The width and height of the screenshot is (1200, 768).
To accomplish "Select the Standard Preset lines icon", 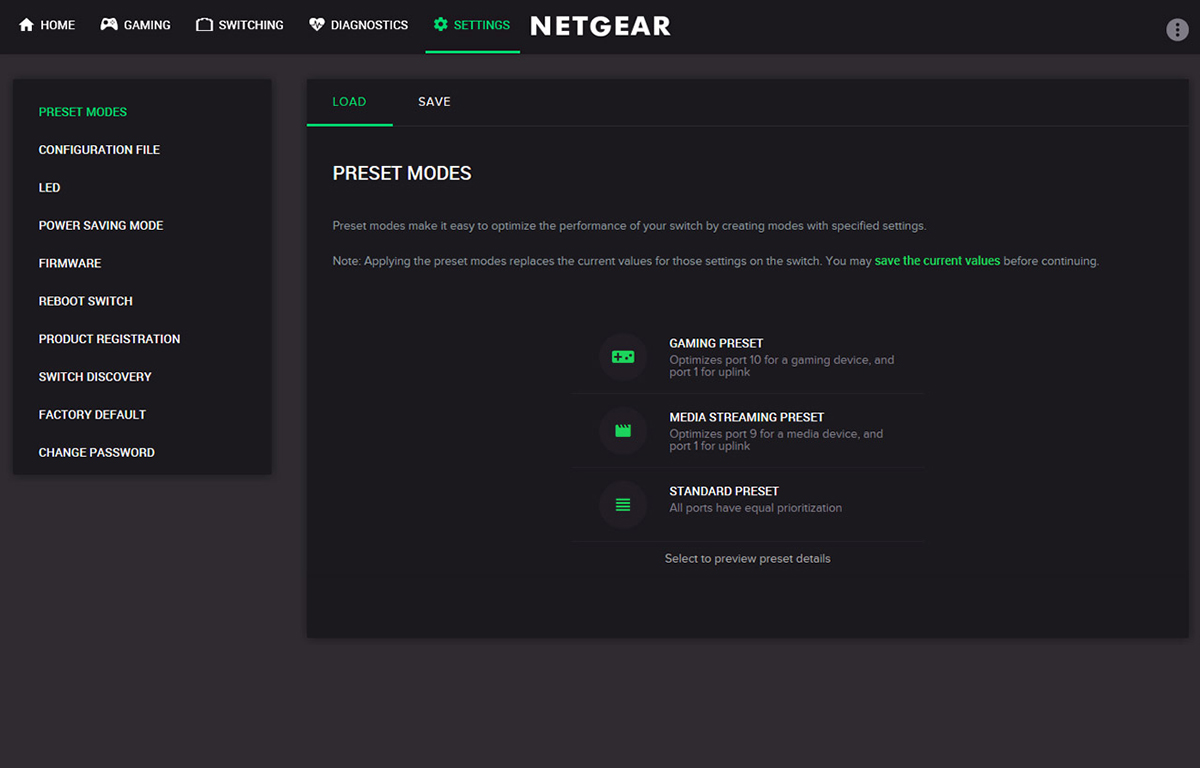I will (x=623, y=505).
